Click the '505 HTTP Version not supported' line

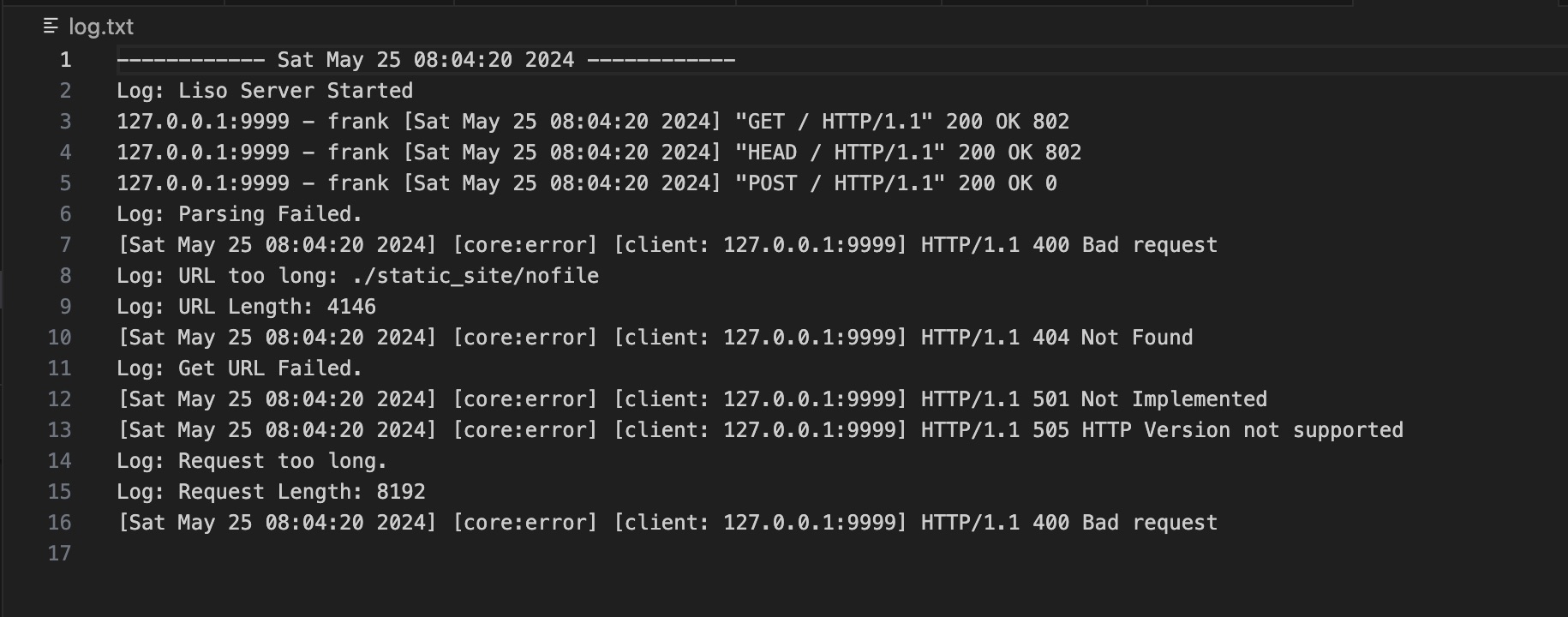coord(760,430)
